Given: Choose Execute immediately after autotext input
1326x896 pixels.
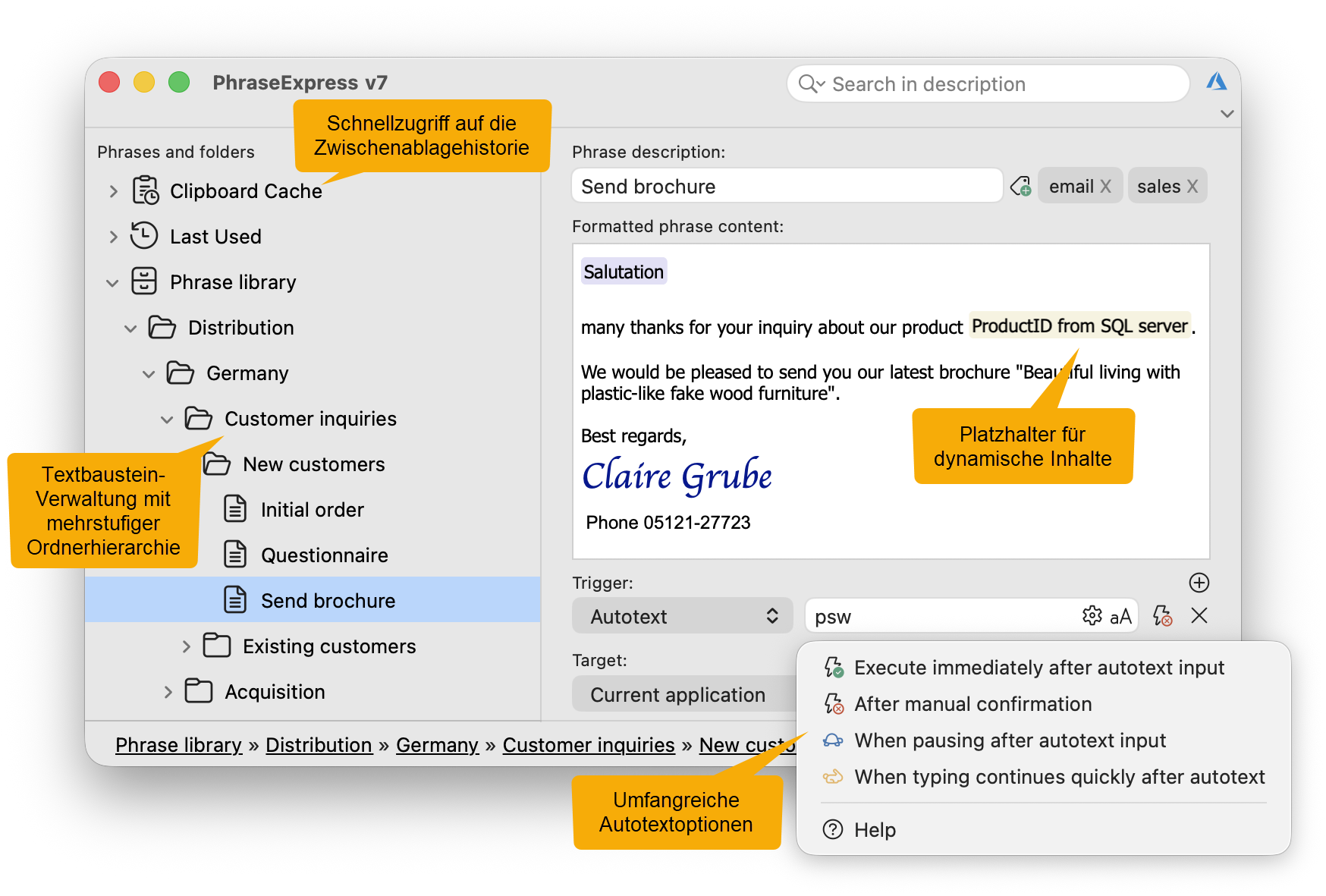Looking at the screenshot, I should pyautogui.click(x=1038, y=668).
